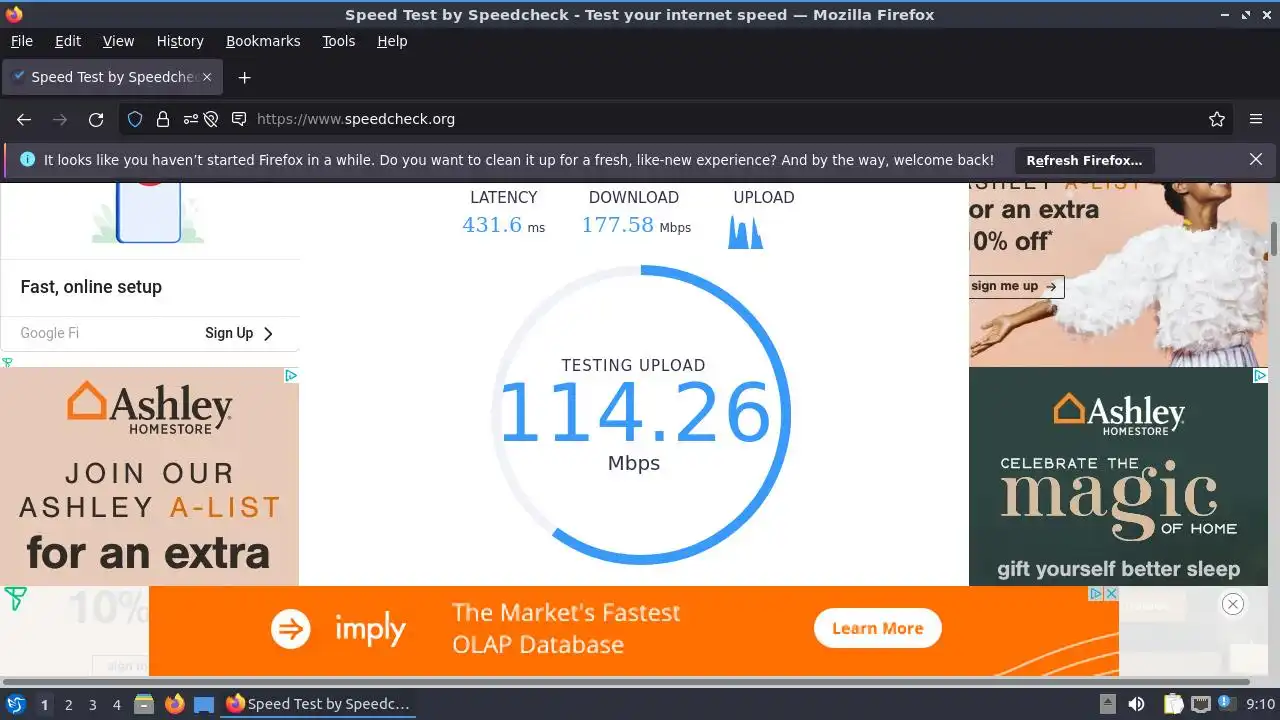The width and height of the screenshot is (1280, 720).
Task: Click Sign Up on Google Fi ad
Action: (239, 333)
